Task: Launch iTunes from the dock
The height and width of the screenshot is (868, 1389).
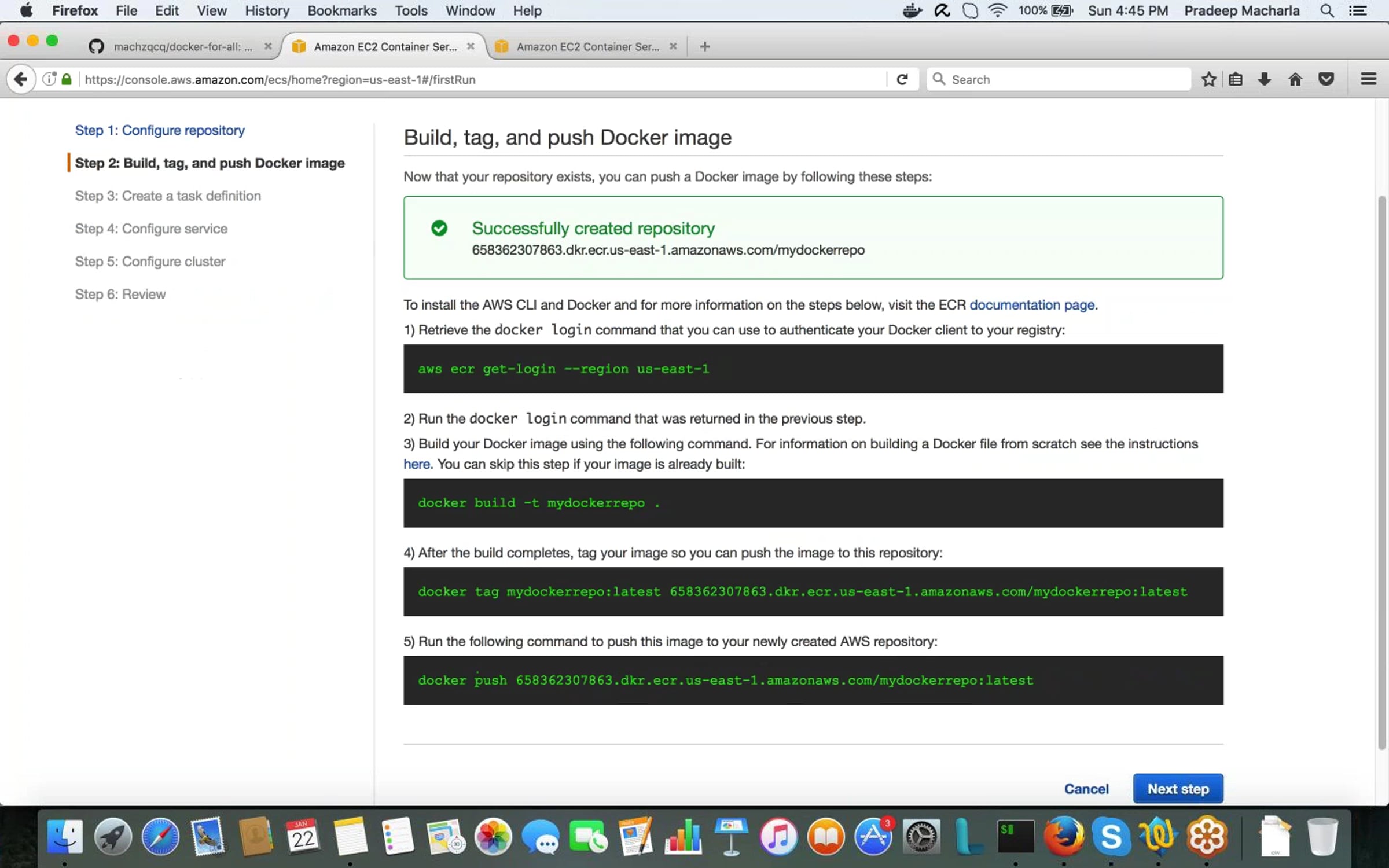Action: point(778,837)
